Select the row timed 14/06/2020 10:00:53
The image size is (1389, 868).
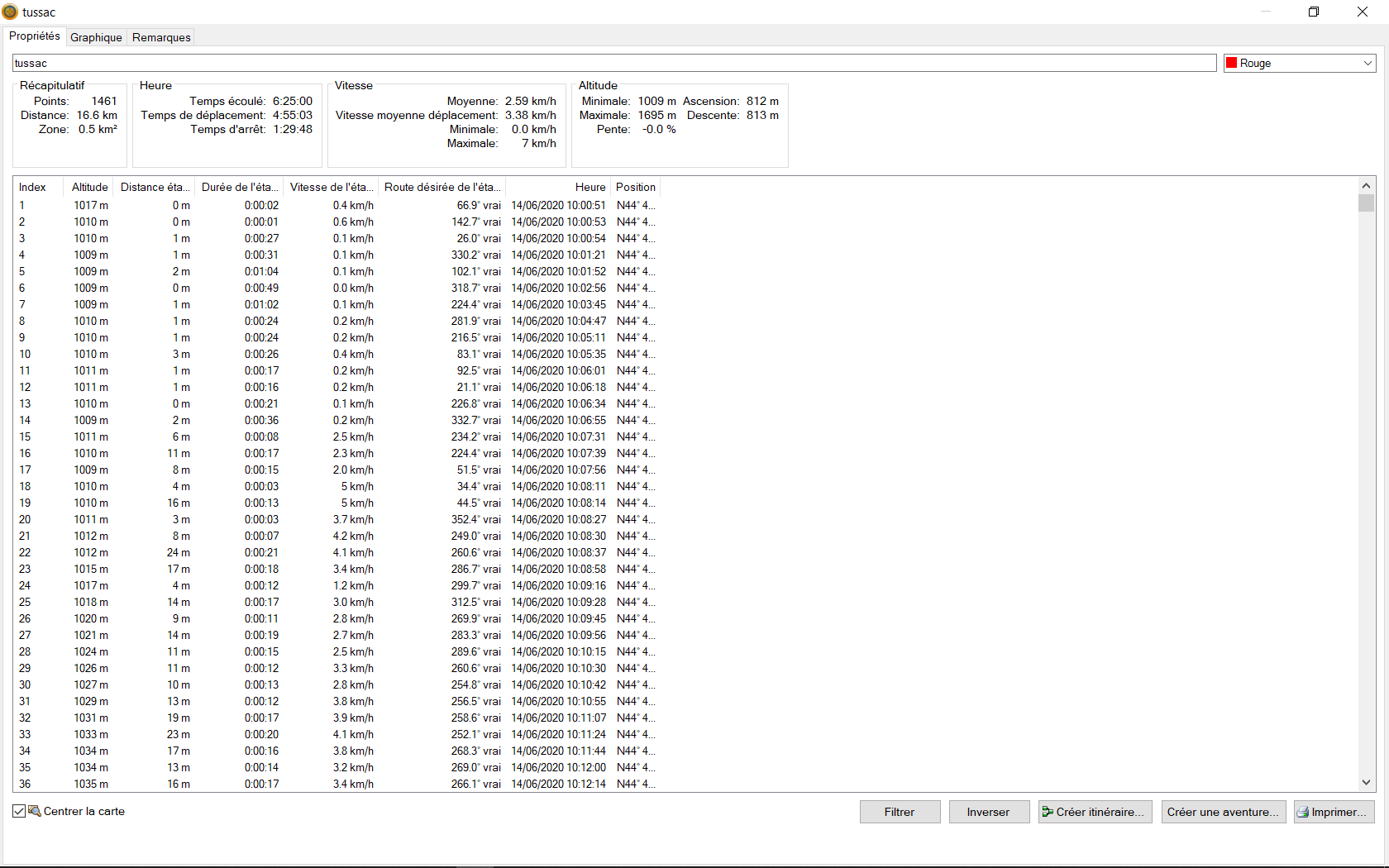[x=337, y=222]
